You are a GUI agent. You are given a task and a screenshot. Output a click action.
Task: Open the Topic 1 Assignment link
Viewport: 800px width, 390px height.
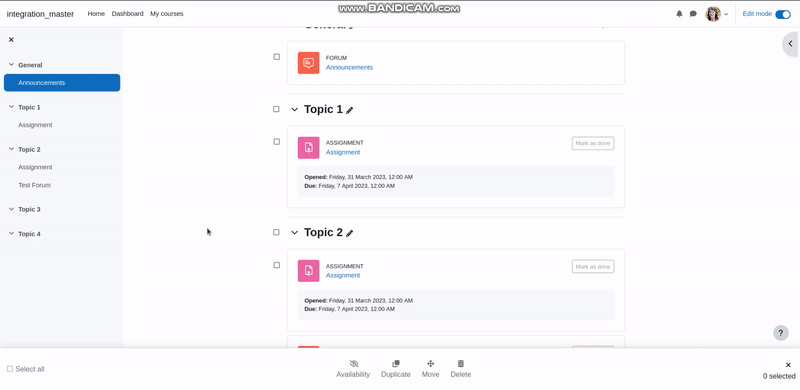343,152
